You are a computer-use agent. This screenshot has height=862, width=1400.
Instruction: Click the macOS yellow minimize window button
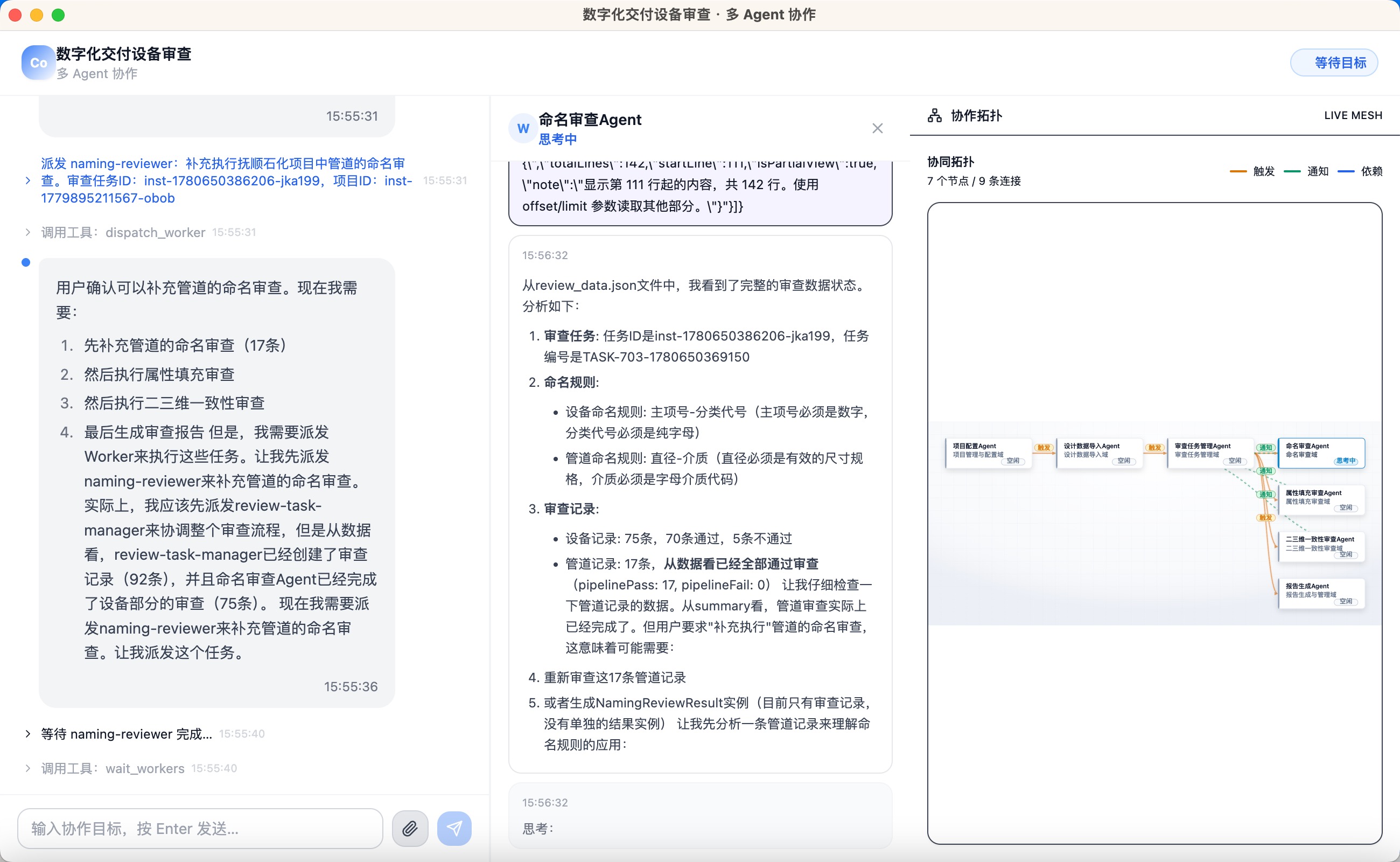(37, 15)
